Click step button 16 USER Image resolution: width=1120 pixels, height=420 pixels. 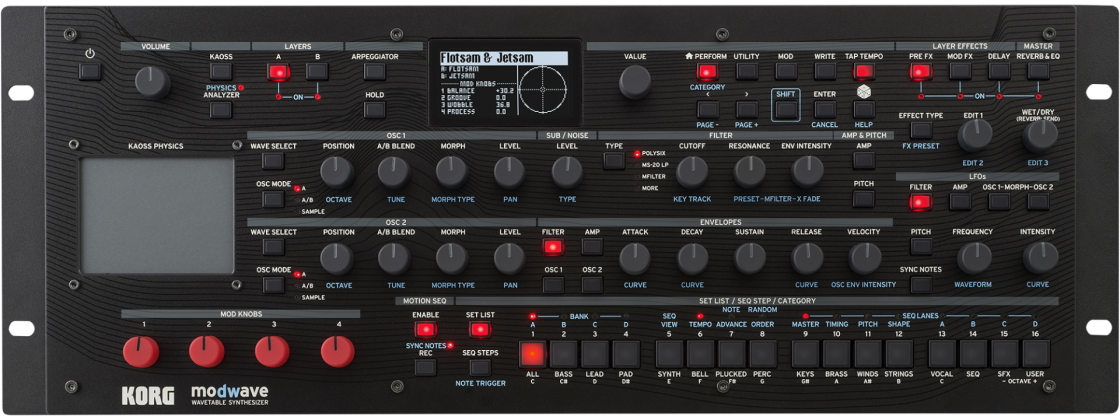coord(1036,354)
